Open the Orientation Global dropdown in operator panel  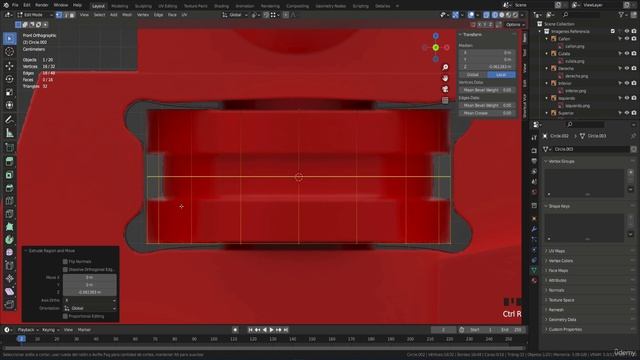click(90, 309)
